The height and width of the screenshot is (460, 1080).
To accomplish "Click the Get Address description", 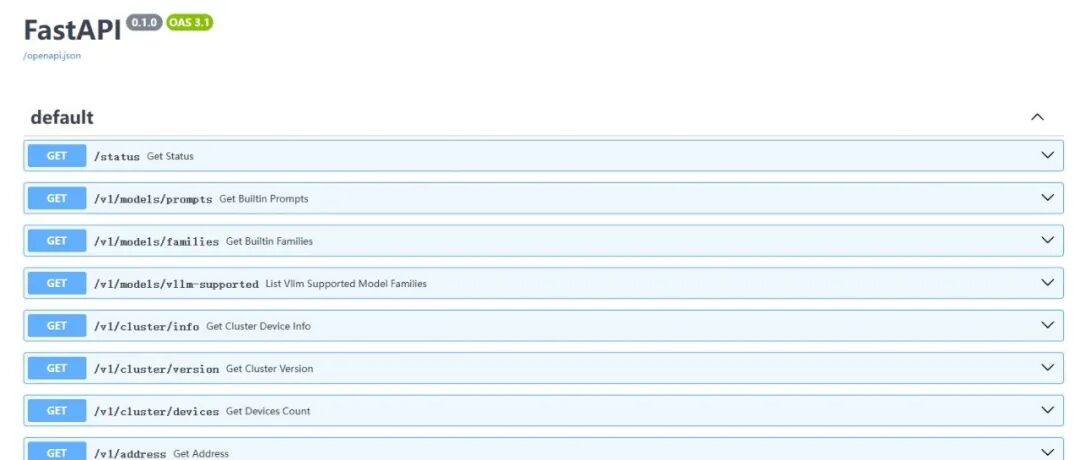I will [201, 453].
